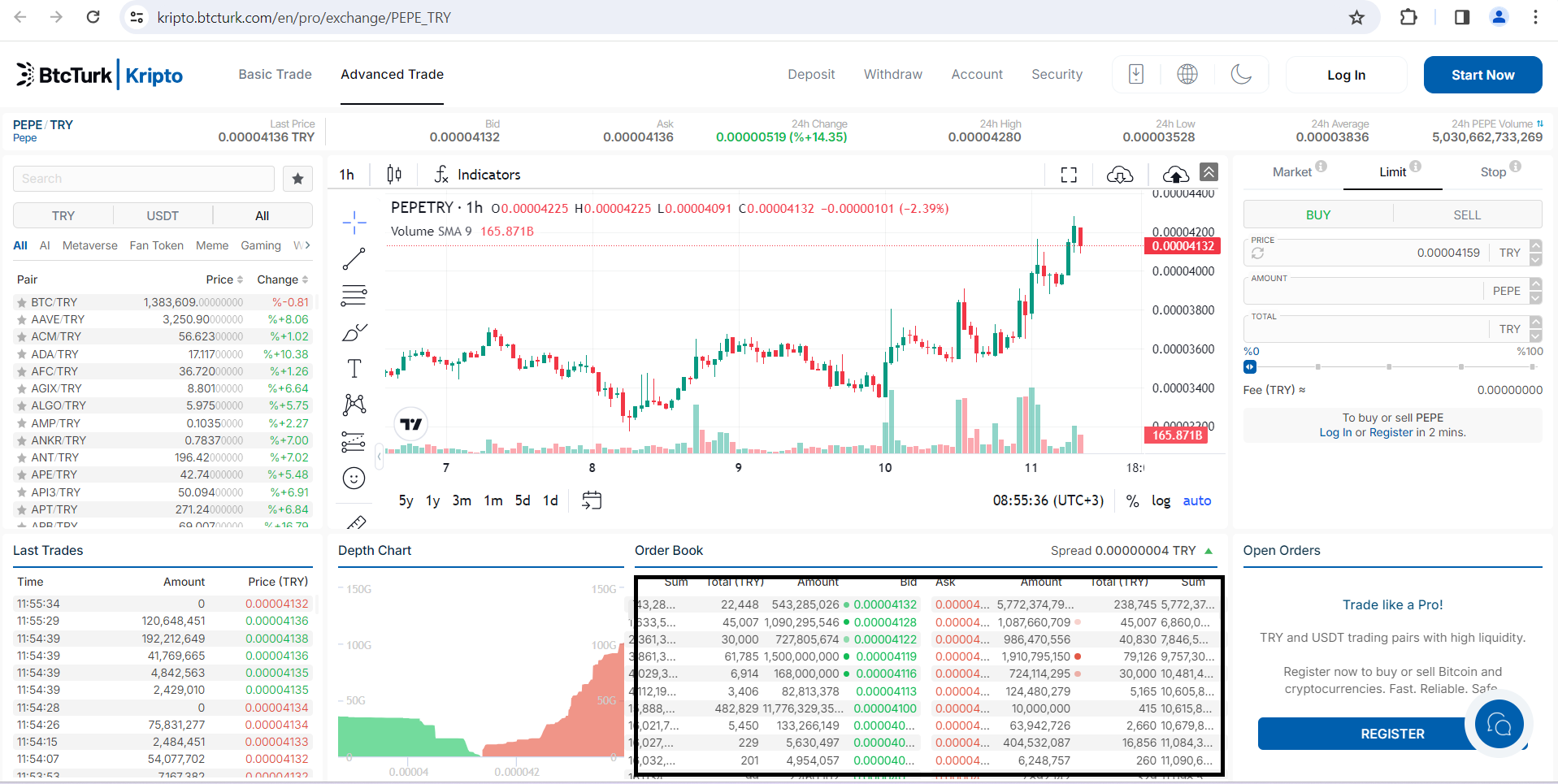The width and height of the screenshot is (1558, 784).
Task: Show info for Market order type
Action: click(x=1321, y=167)
